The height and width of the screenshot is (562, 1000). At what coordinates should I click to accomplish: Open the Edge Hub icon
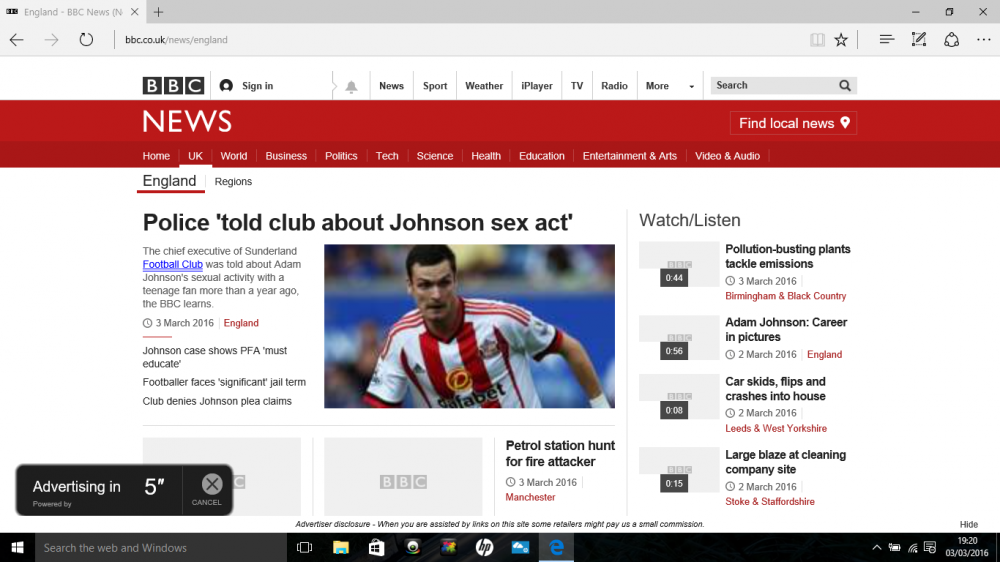click(x=886, y=40)
